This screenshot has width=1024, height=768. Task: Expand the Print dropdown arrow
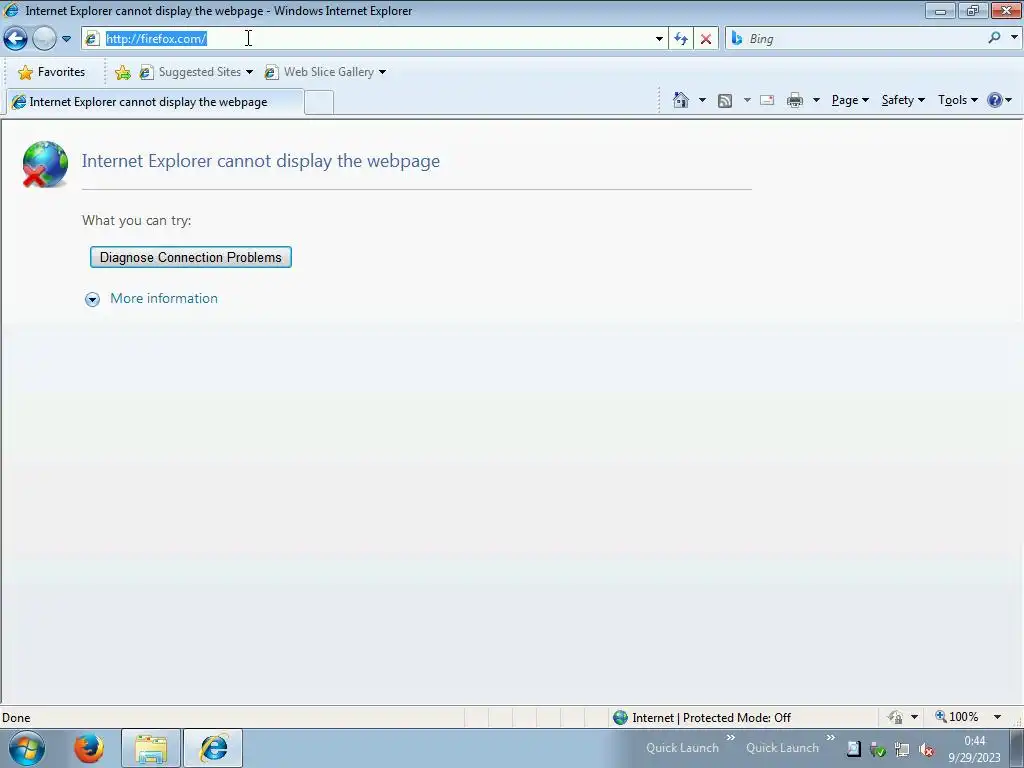(x=816, y=100)
